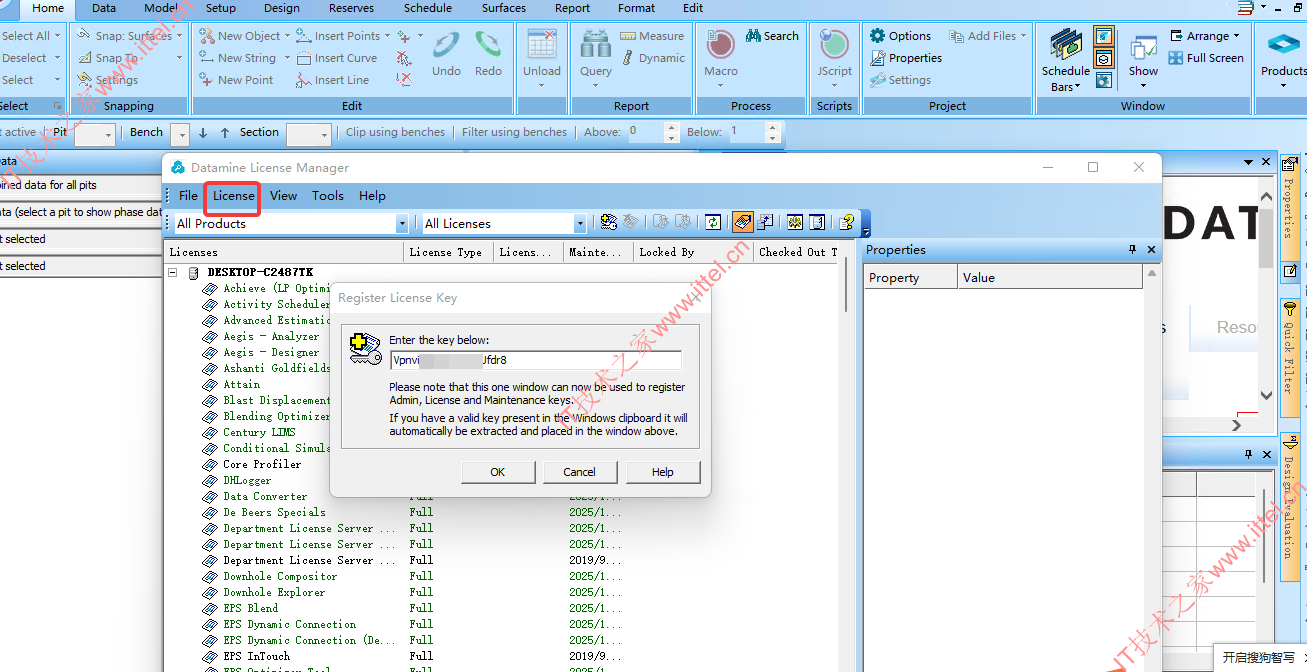Click the help icon in License Manager toolbar
Screen dimensions: 1307x672
click(847, 222)
